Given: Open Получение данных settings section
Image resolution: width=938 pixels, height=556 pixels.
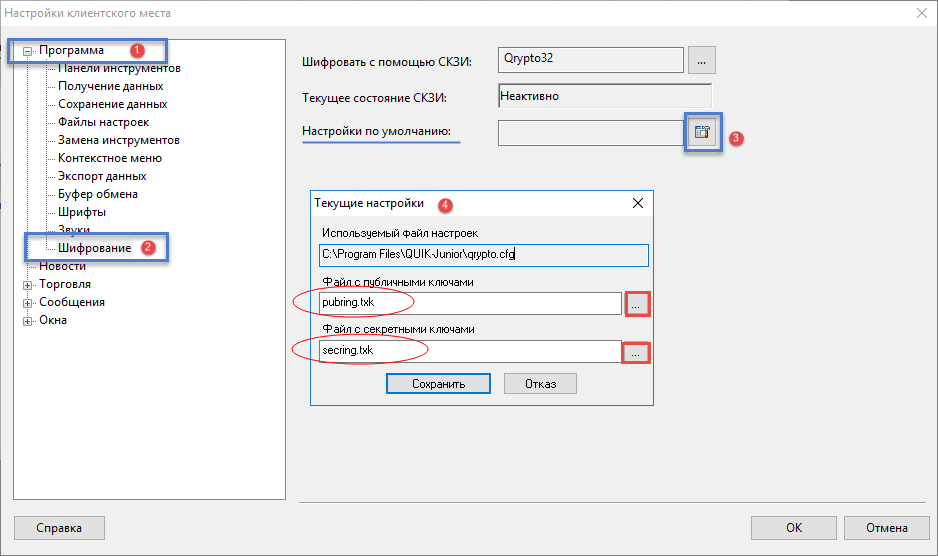Looking at the screenshot, I should pos(111,86).
